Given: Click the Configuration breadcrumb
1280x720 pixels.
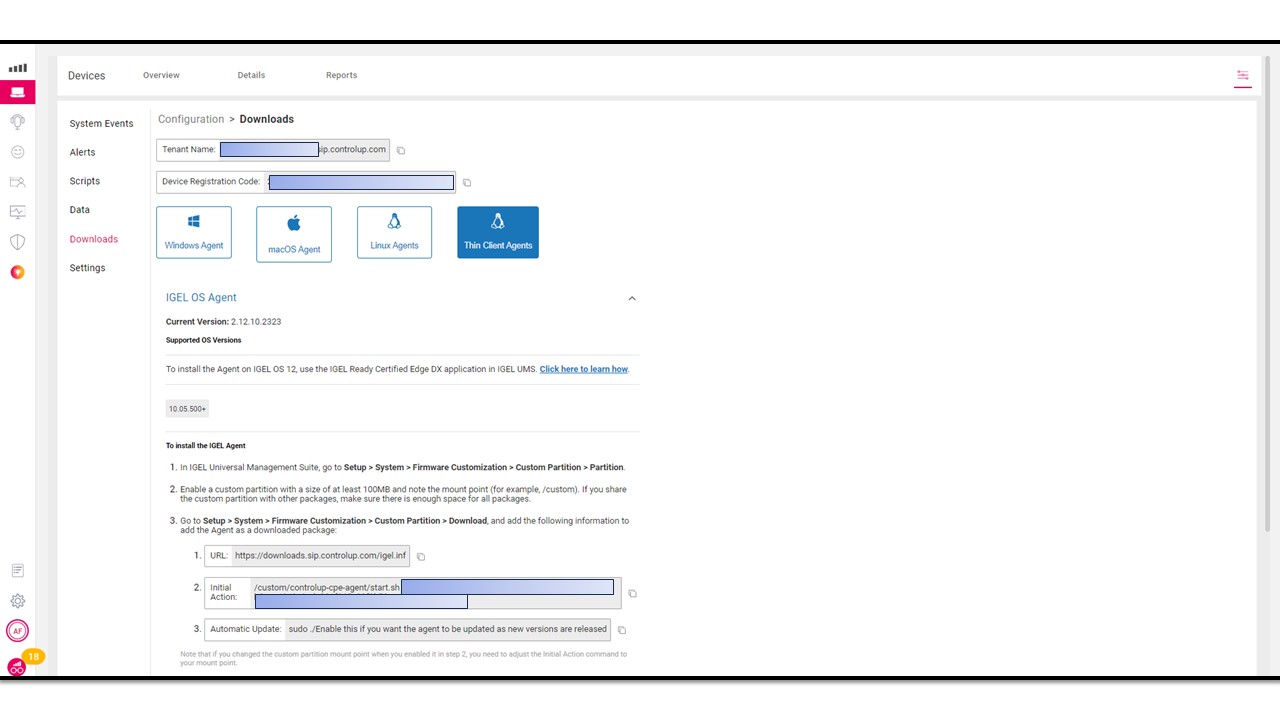Looking at the screenshot, I should [x=191, y=119].
